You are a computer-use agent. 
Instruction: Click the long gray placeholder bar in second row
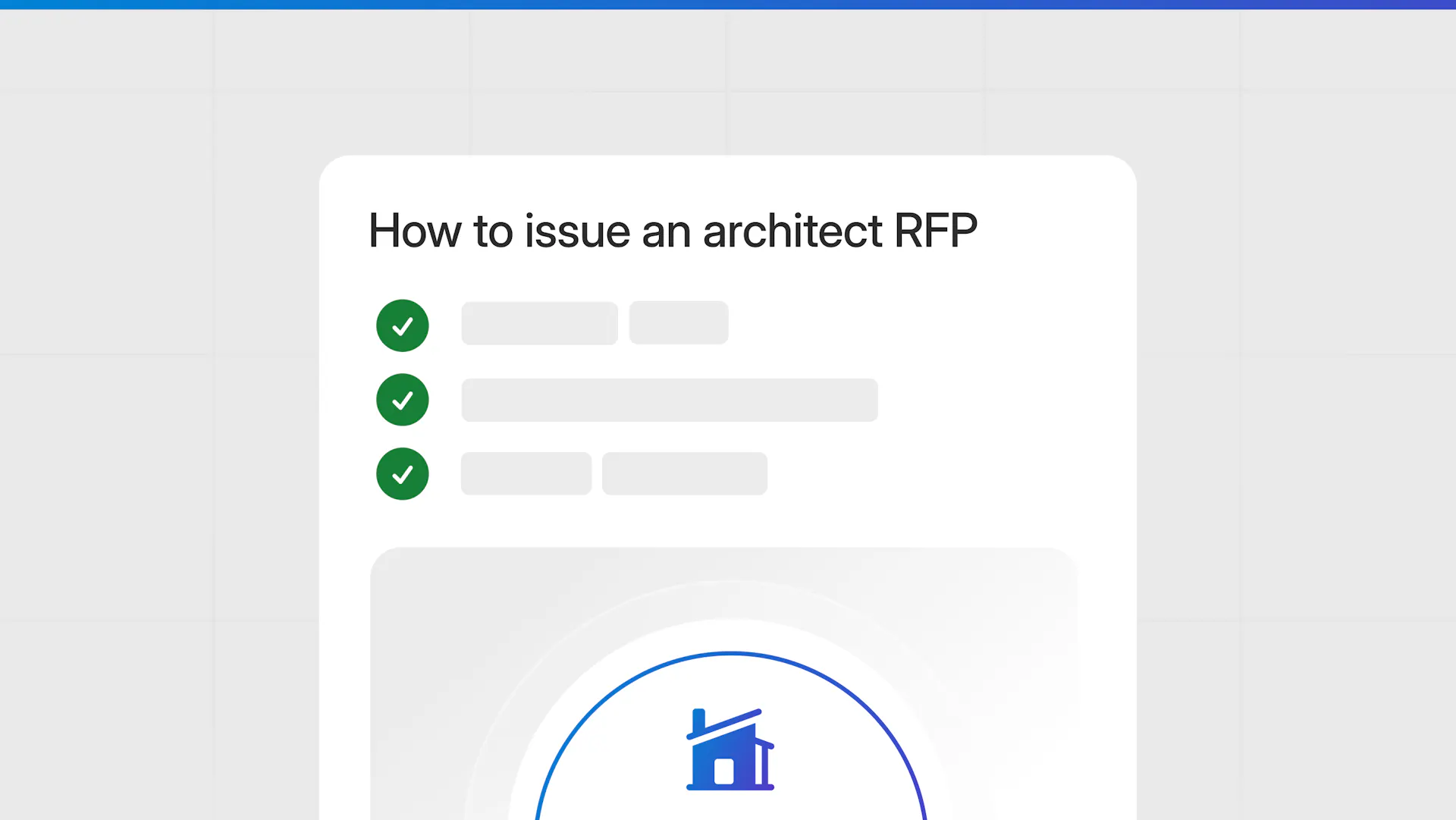670,400
